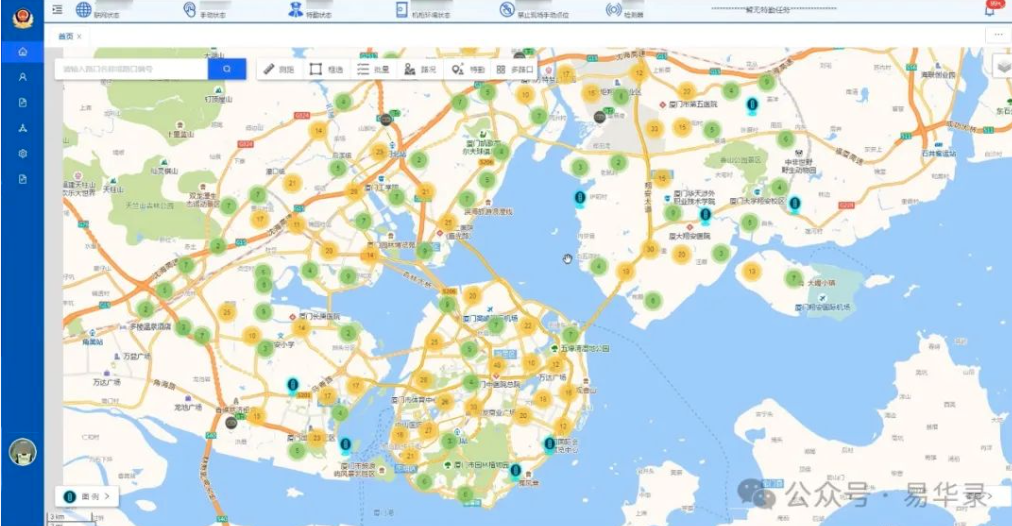
Task: Open the 检测器 detector signal icon
Action: point(613,10)
